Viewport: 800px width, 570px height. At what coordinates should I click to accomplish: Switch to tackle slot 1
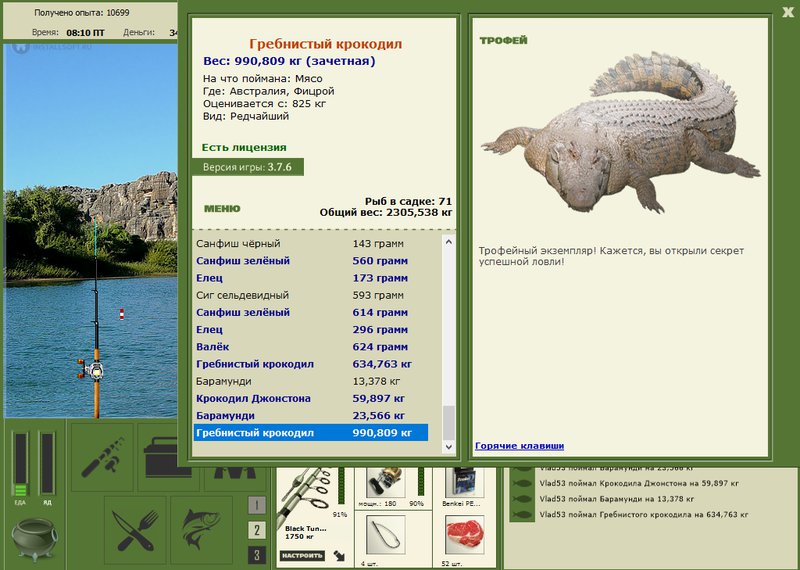257,505
